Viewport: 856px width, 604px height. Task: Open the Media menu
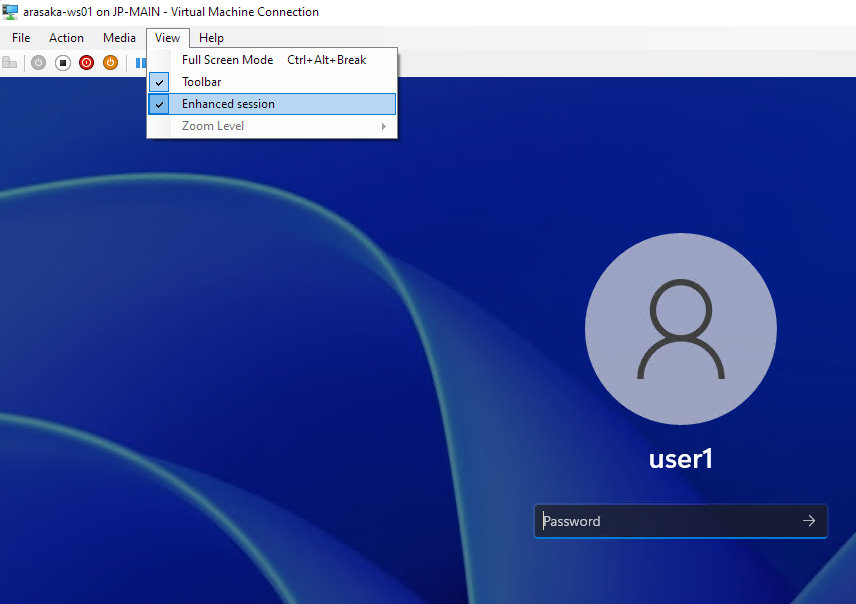click(x=119, y=38)
